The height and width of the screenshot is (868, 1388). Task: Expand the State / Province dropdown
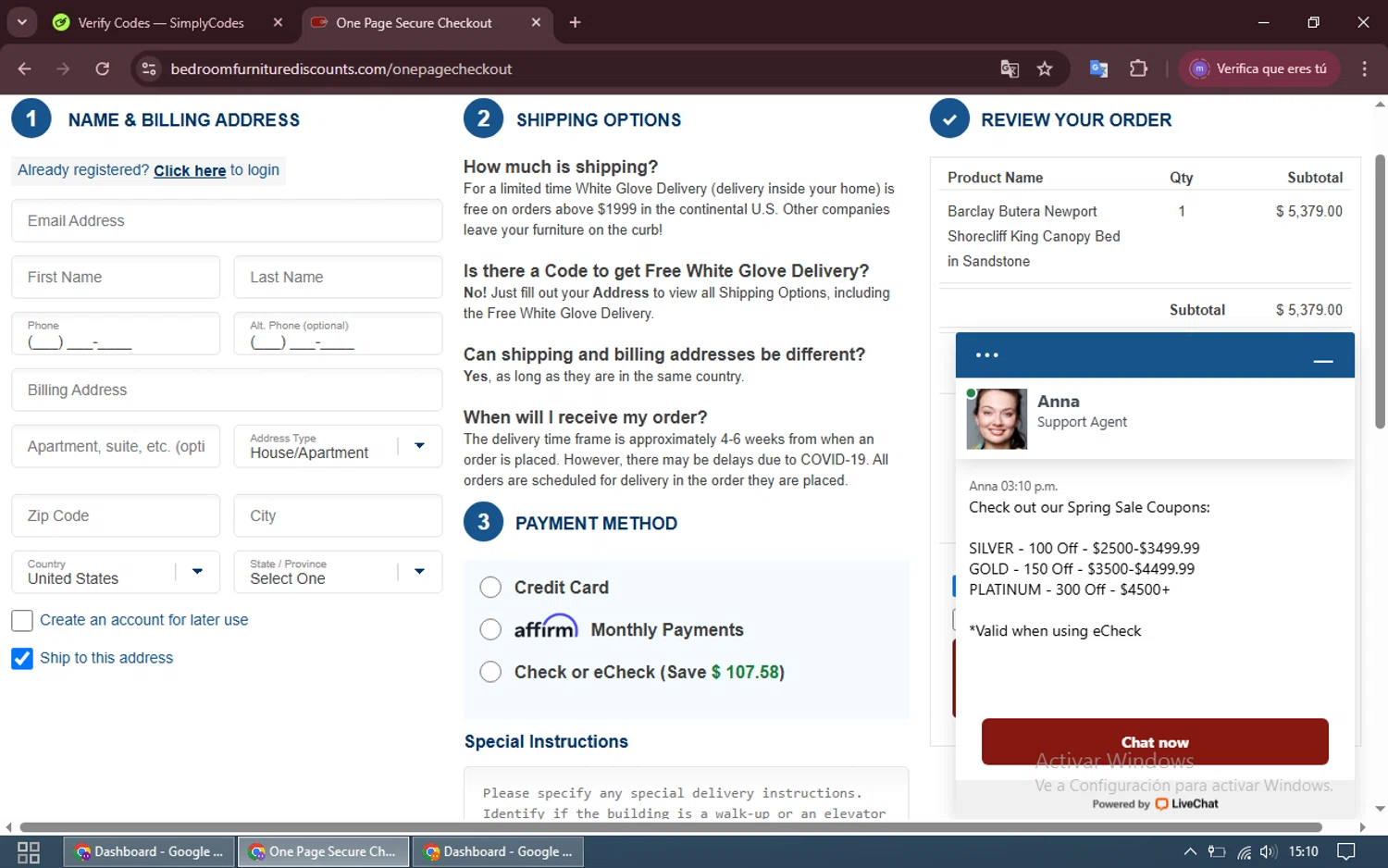click(x=338, y=573)
